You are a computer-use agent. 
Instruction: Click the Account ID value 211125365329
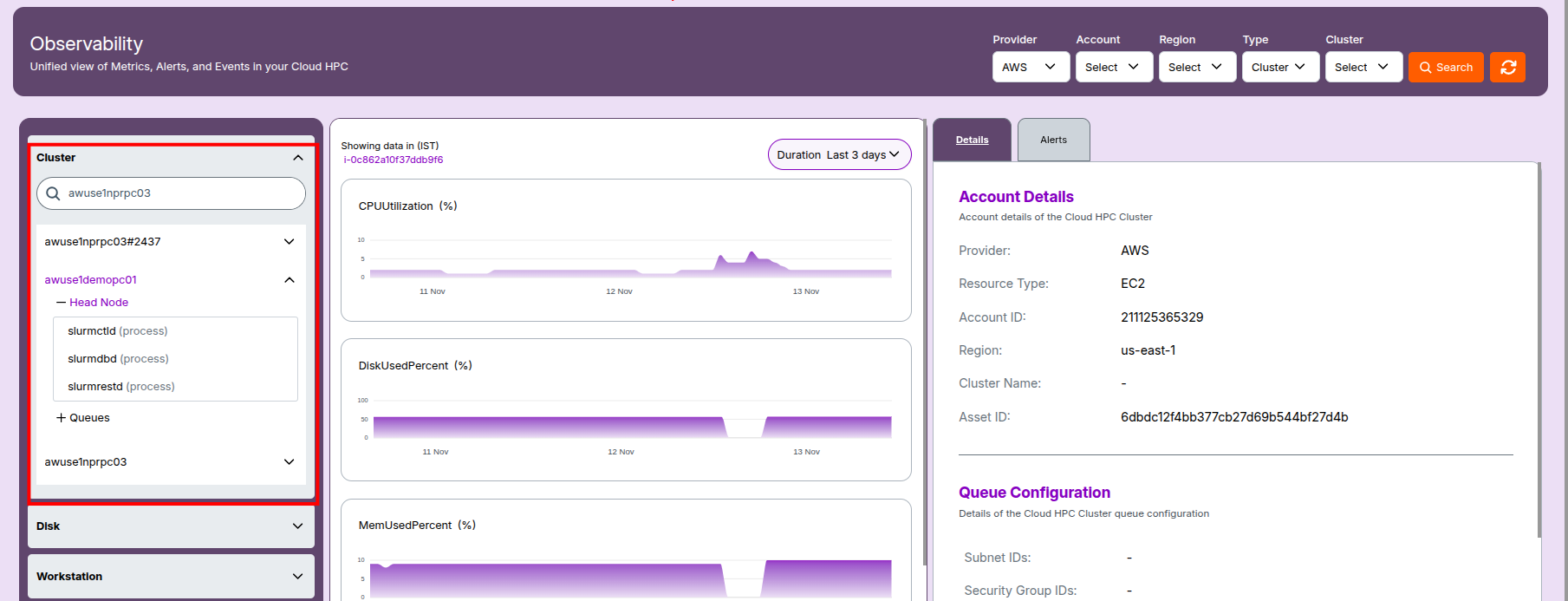[1161, 317]
